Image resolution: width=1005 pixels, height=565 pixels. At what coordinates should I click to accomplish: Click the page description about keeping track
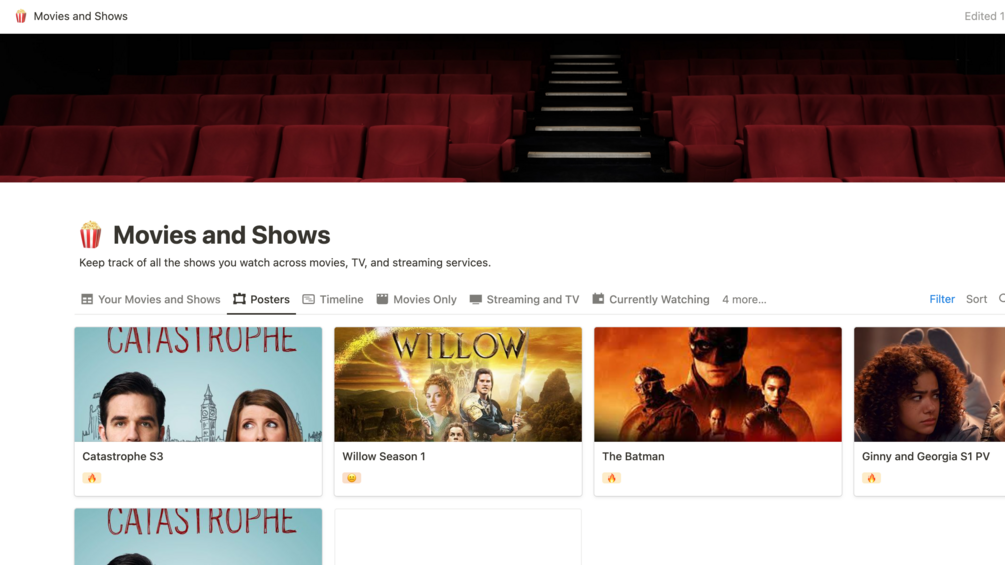pyautogui.click(x=285, y=263)
